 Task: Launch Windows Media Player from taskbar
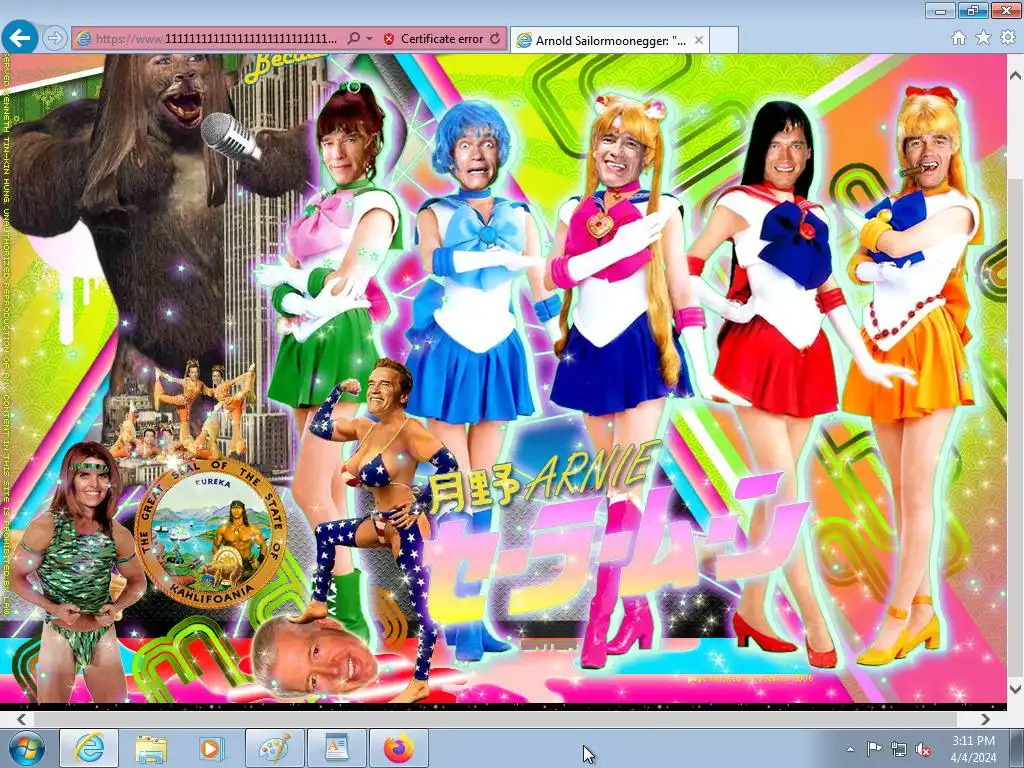click(212, 748)
